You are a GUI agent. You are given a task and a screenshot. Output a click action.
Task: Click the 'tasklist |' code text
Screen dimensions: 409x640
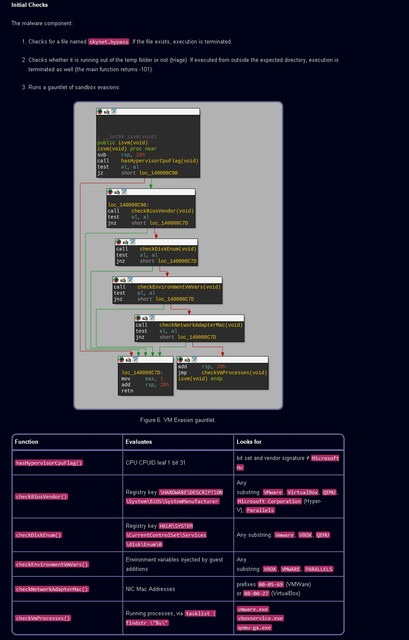[x=200, y=613]
